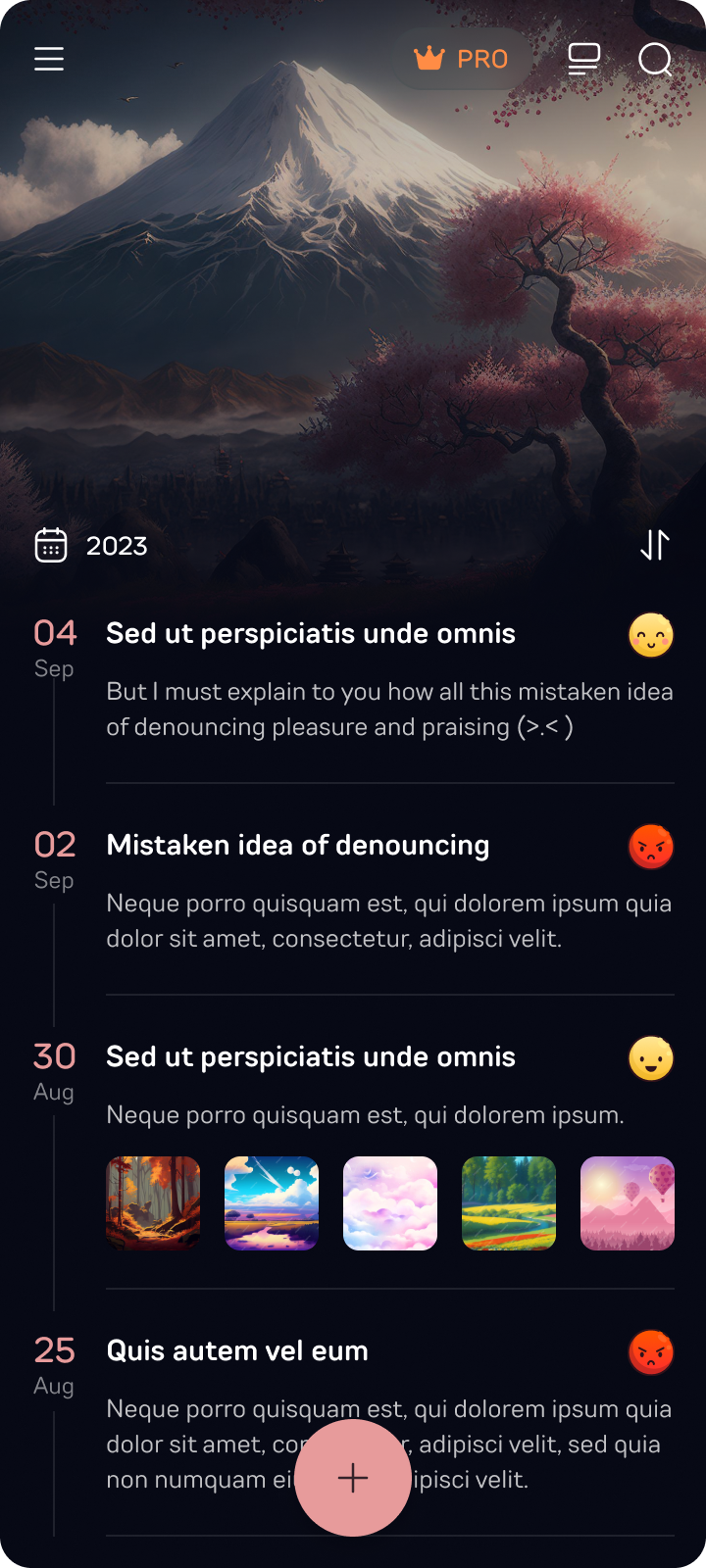This screenshot has width=706, height=1568.
Task: Click the angry emoji on Quis autem vel eum entry
Action: [x=650, y=1351]
